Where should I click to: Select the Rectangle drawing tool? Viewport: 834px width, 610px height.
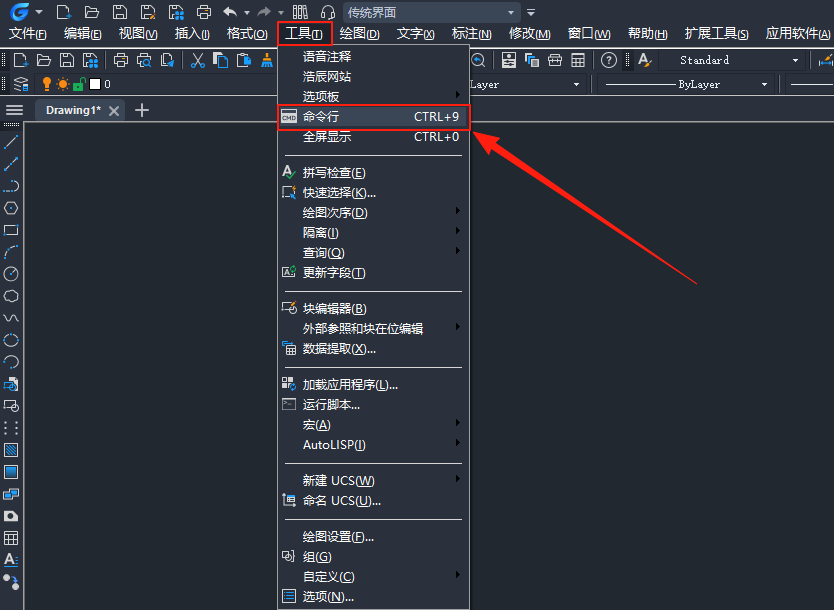tap(11, 230)
